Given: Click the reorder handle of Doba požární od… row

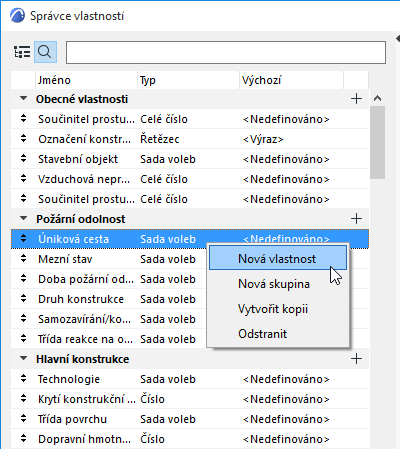Looking at the screenshot, I should tap(23, 278).
